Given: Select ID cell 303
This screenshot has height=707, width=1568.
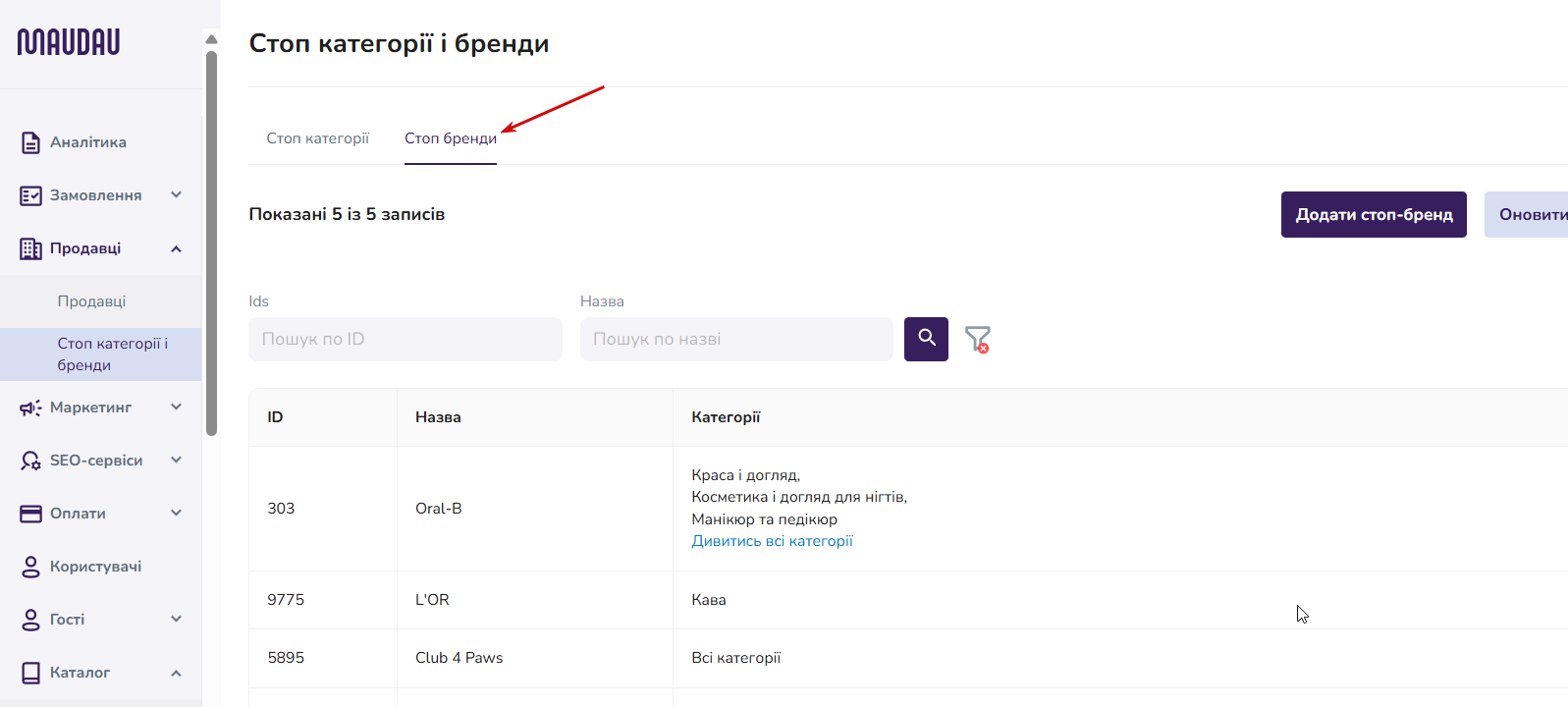Looking at the screenshot, I should click(281, 509).
